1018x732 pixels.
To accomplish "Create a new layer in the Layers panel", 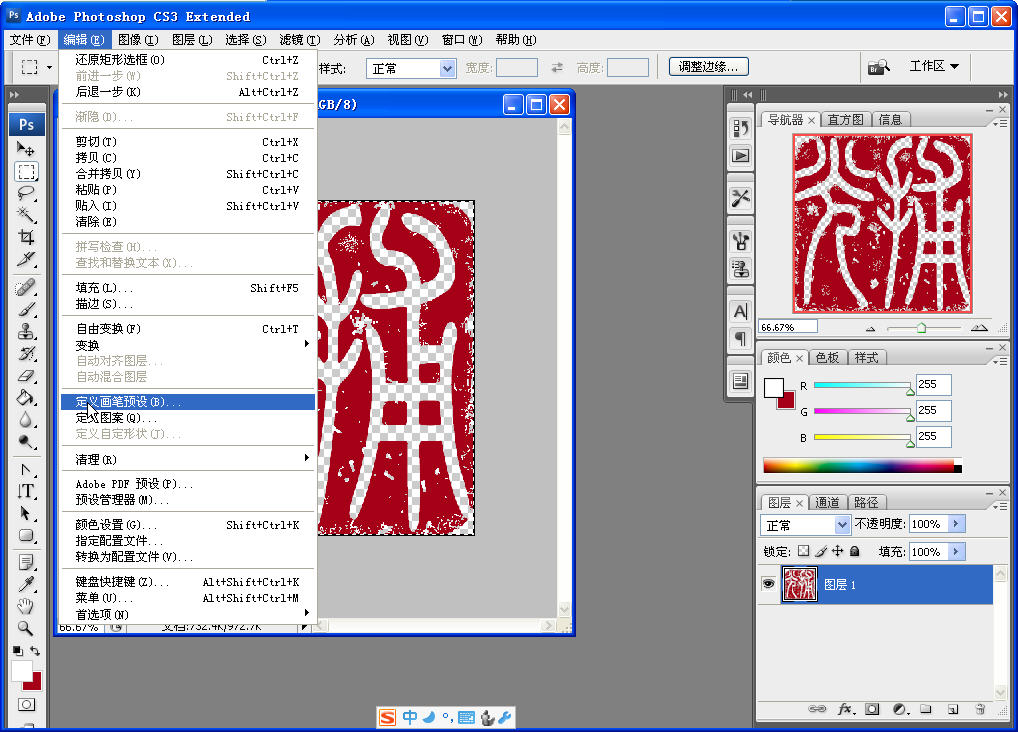I will [x=953, y=709].
